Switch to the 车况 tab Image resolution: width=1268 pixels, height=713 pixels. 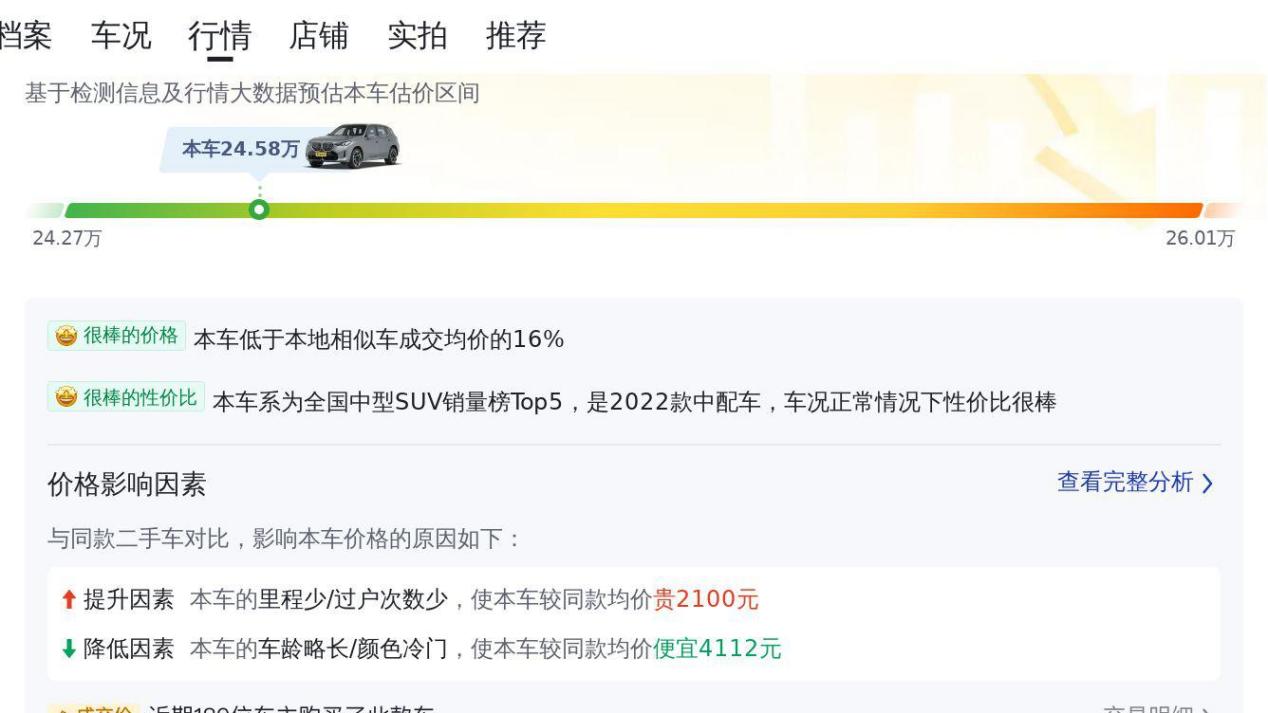(x=121, y=36)
